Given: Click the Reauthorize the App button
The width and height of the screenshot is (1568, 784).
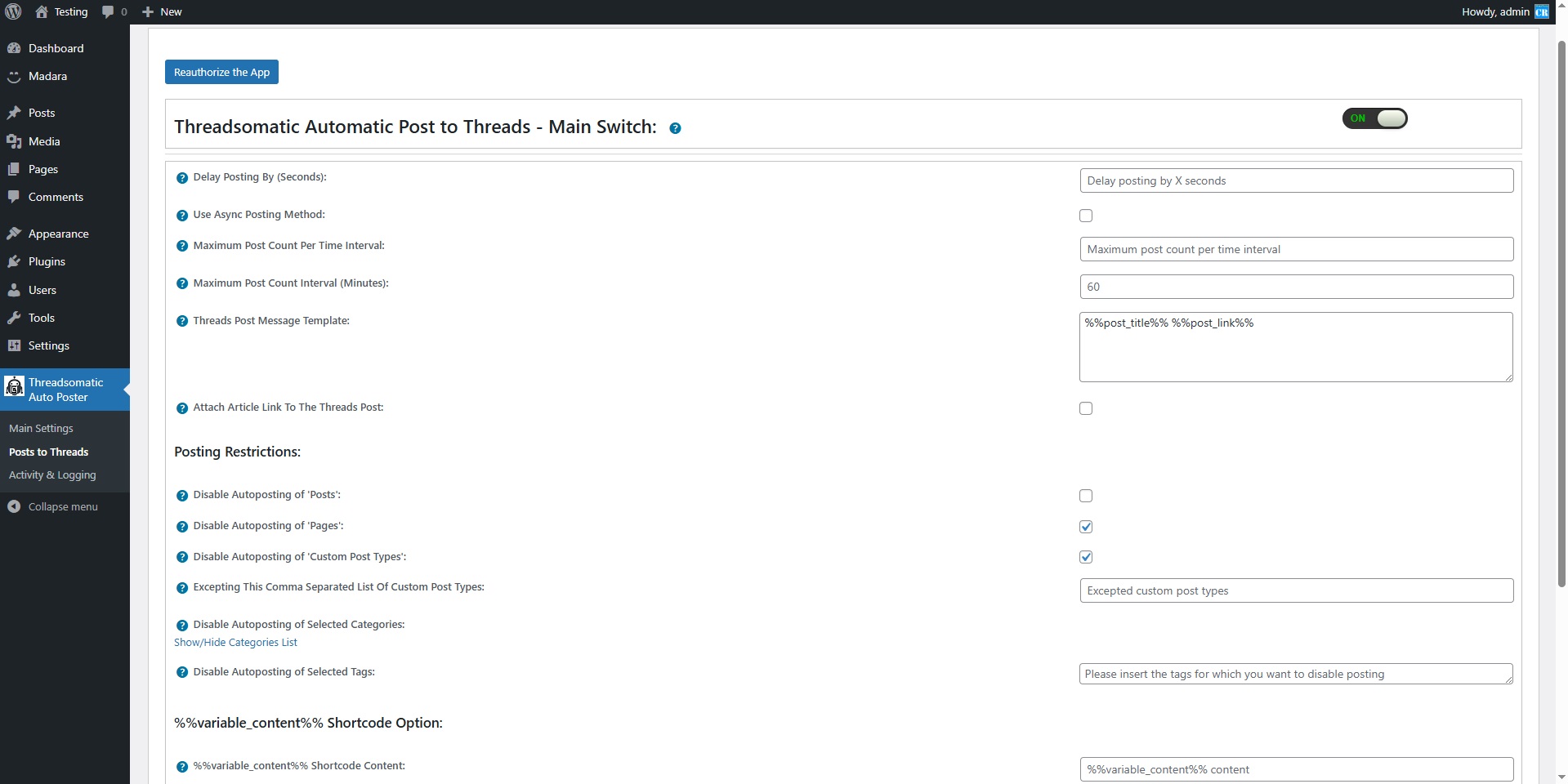Looking at the screenshot, I should point(221,72).
